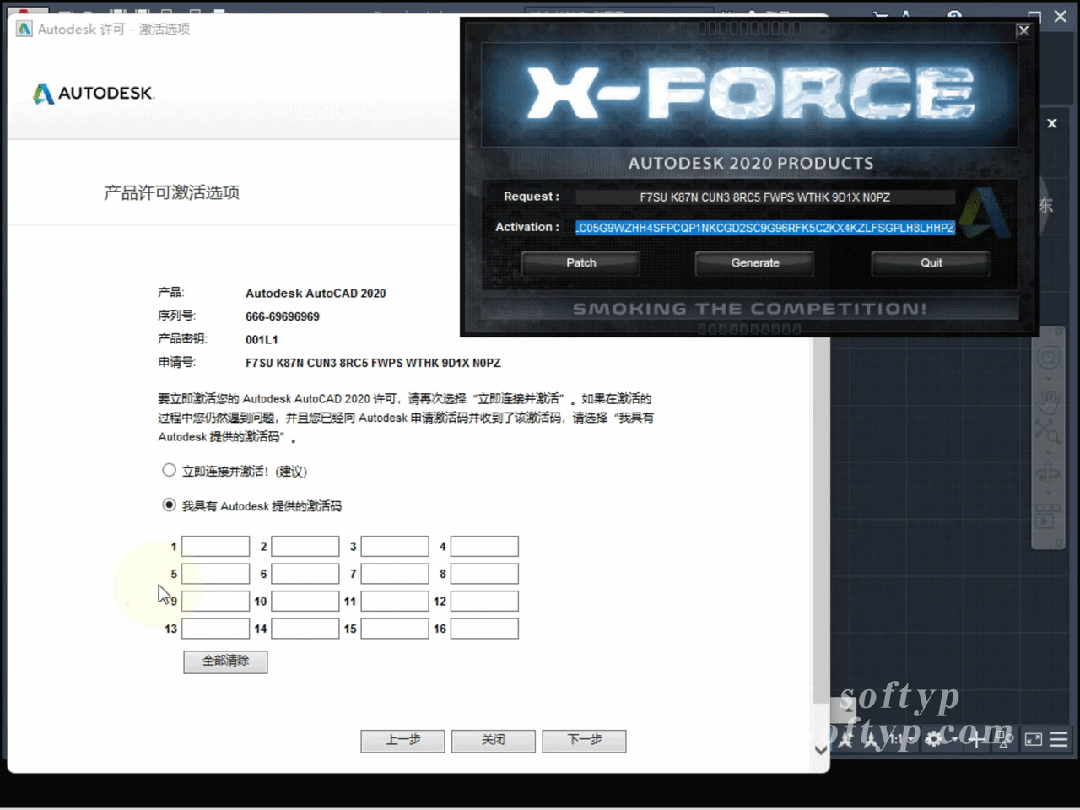Screen dimensions: 1080x810
Task: Focus activation code field number 4
Action: point(484,546)
